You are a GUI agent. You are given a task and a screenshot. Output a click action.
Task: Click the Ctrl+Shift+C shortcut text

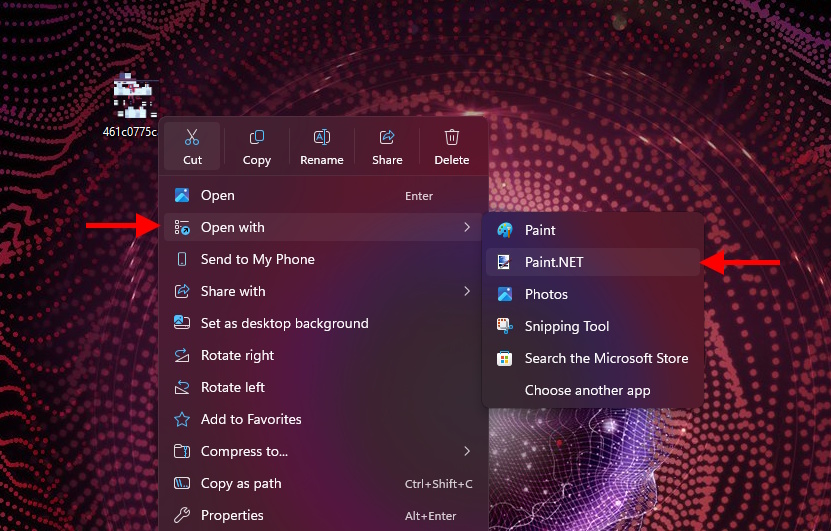tap(438, 484)
